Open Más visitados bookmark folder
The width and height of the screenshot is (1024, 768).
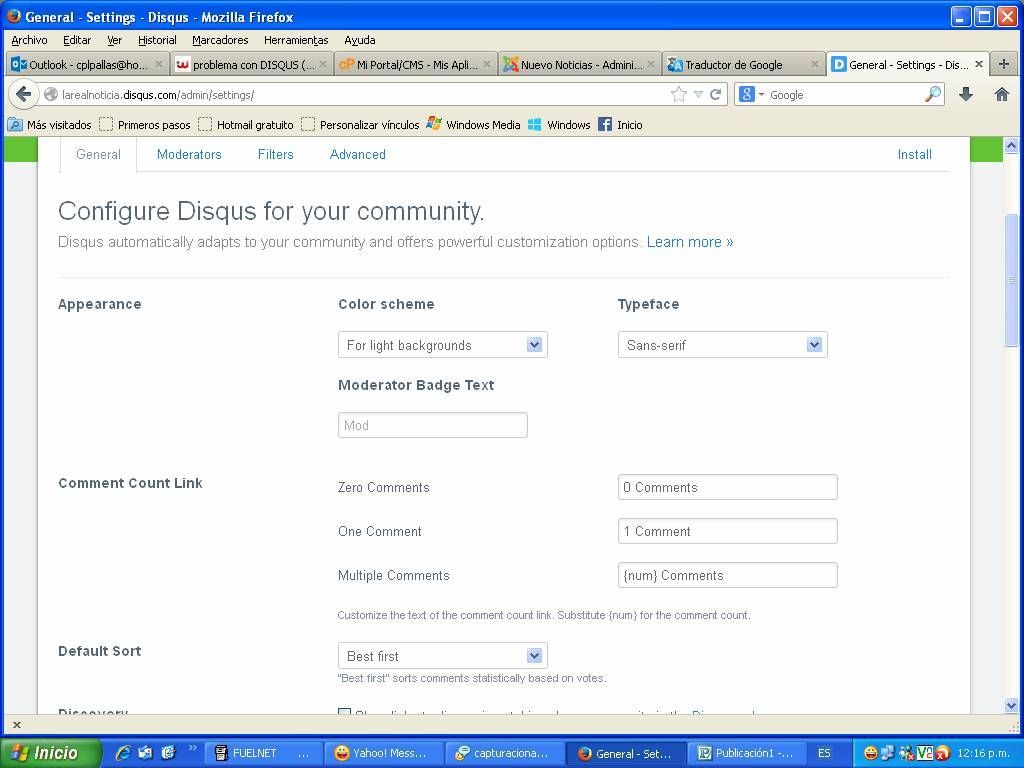point(50,124)
